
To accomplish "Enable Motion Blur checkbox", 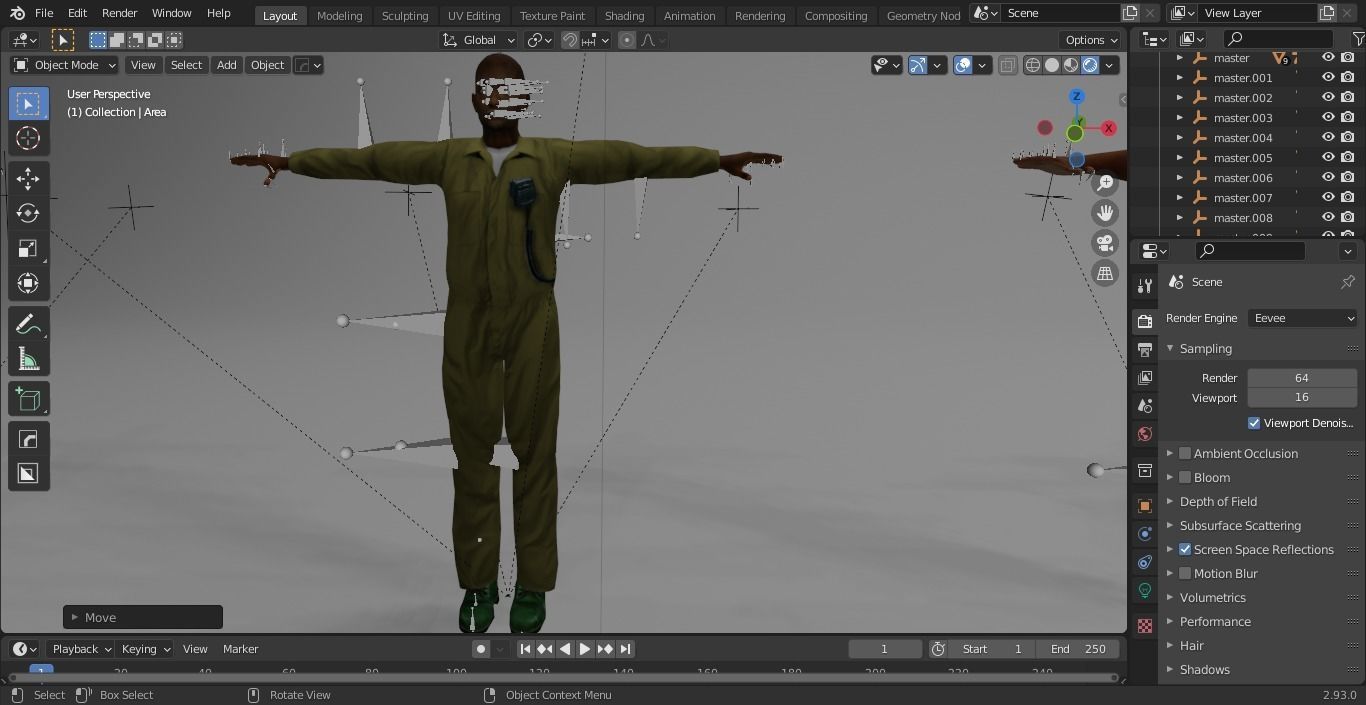I will 1185,573.
